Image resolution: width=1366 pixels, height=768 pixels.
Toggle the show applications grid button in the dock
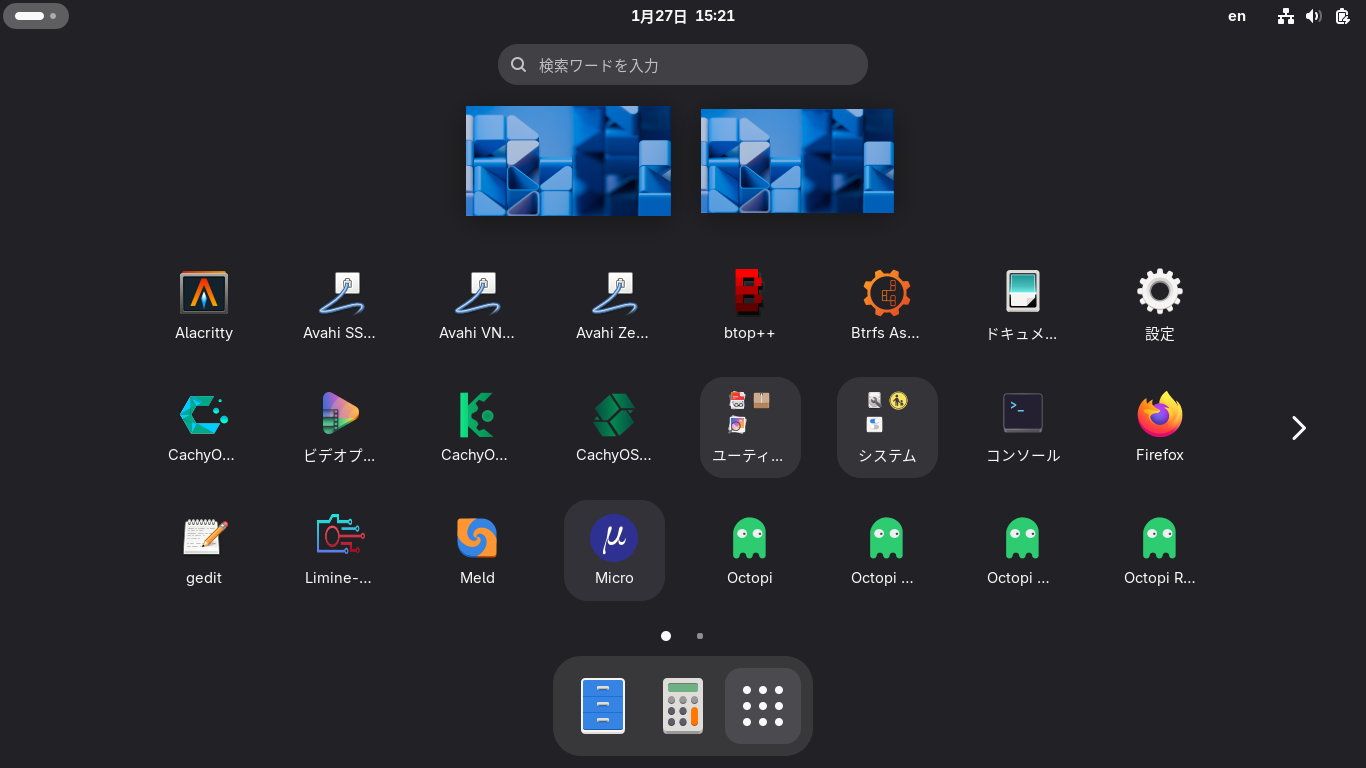point(763,706)
